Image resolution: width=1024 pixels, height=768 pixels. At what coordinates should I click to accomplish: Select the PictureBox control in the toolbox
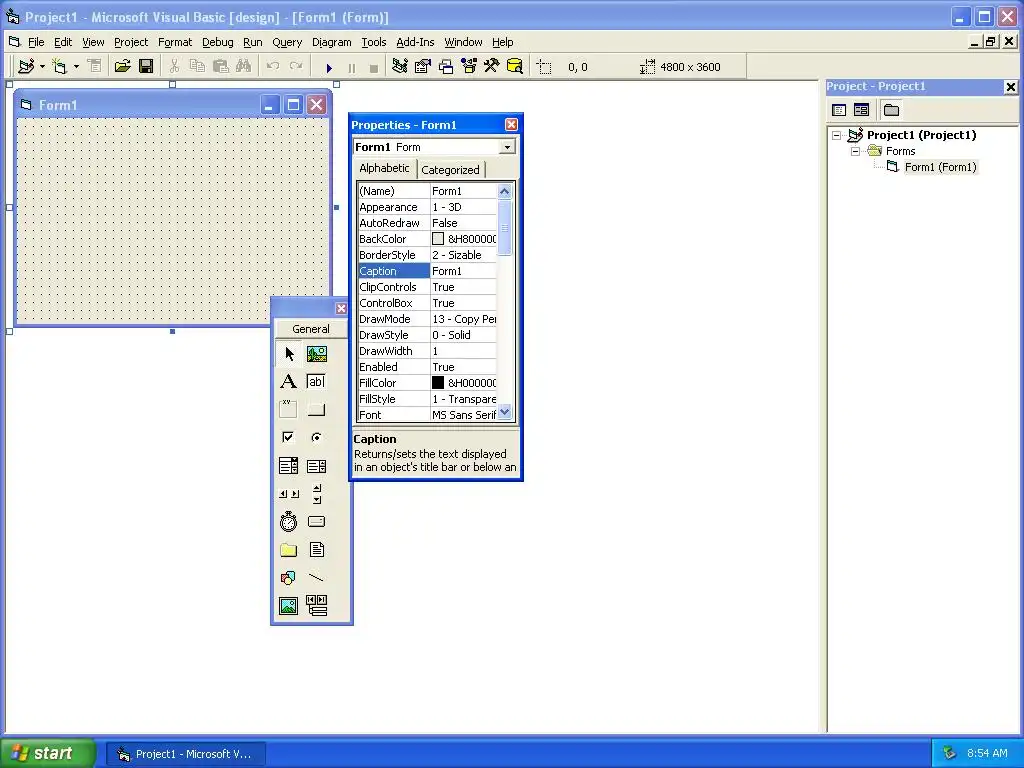[317, 354]
